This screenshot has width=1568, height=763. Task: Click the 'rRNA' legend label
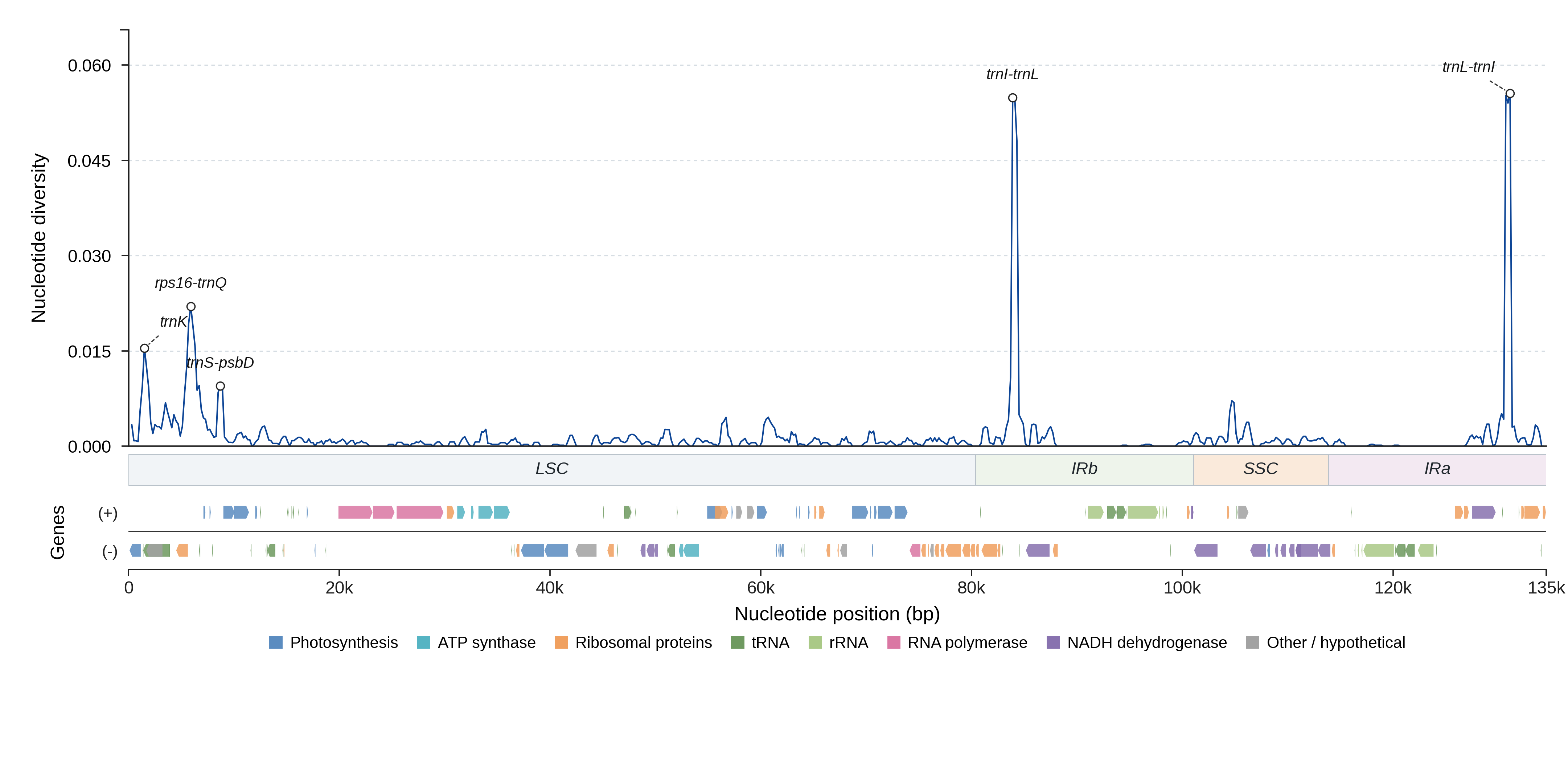click(849, 642)
